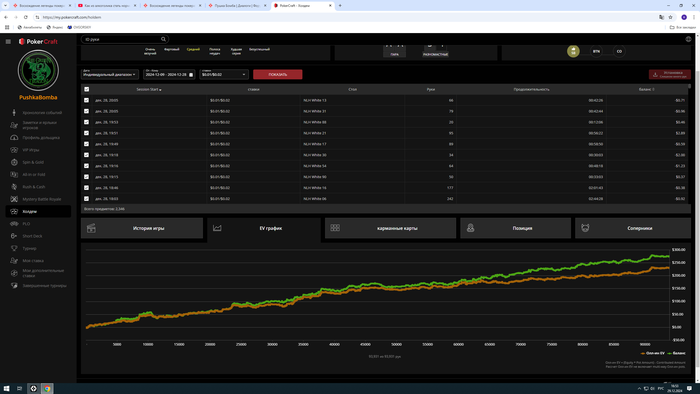
Task: Sort by the Session Start column arrow
Action: pyautogui.click(x=160, y=90)
